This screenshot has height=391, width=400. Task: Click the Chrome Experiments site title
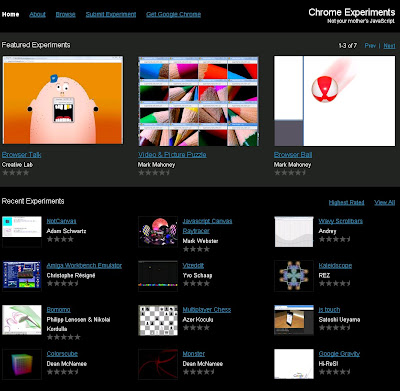352,12
